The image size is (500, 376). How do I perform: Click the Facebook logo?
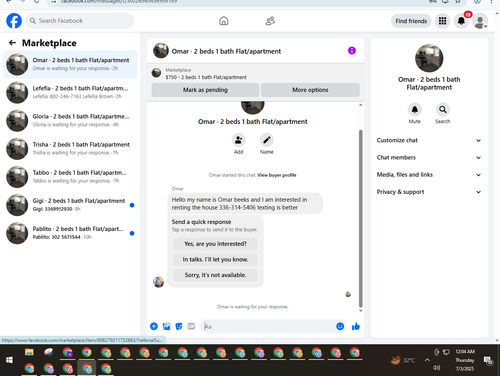tap(14, 21)
